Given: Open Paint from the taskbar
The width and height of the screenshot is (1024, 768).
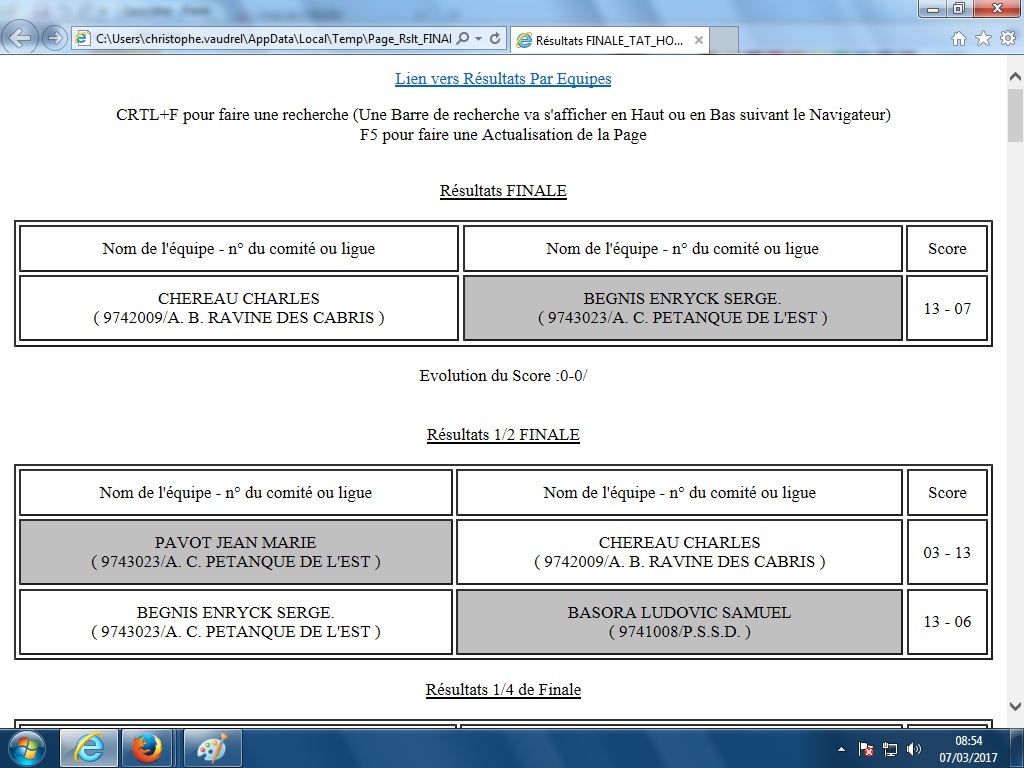Looking at the screenshot, I should [x=212, y=745].
